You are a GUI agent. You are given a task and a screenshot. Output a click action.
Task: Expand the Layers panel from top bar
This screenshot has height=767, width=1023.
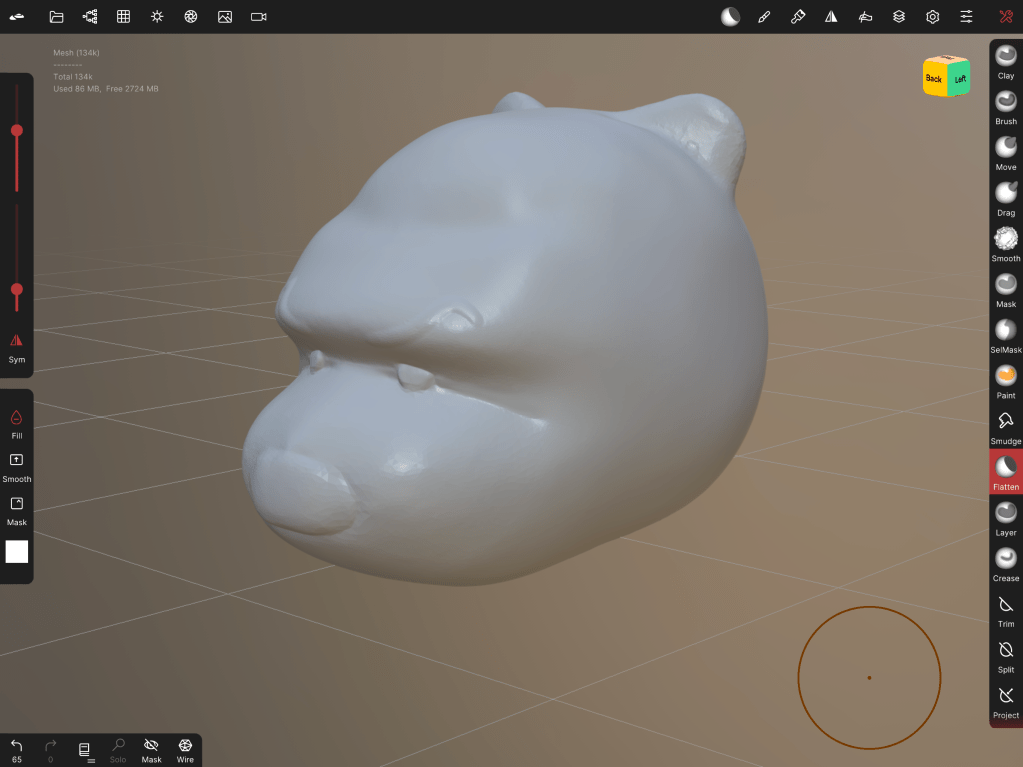coord(899,17)
